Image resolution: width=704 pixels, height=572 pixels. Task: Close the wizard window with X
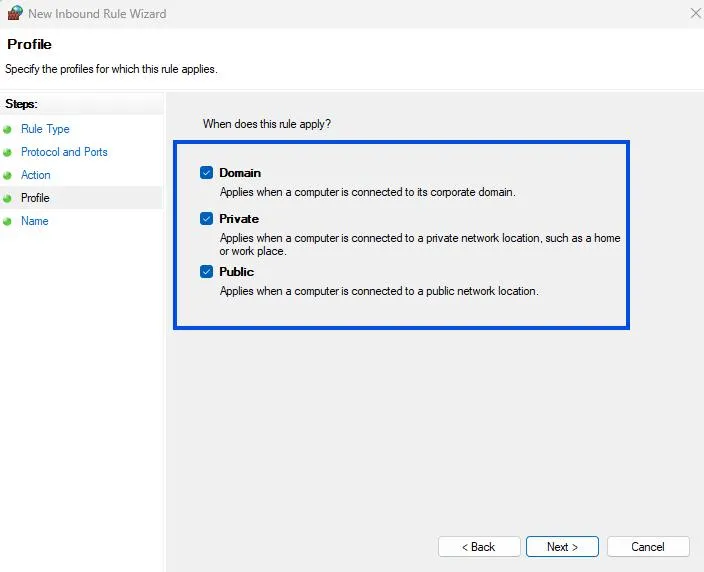[696, 14]
